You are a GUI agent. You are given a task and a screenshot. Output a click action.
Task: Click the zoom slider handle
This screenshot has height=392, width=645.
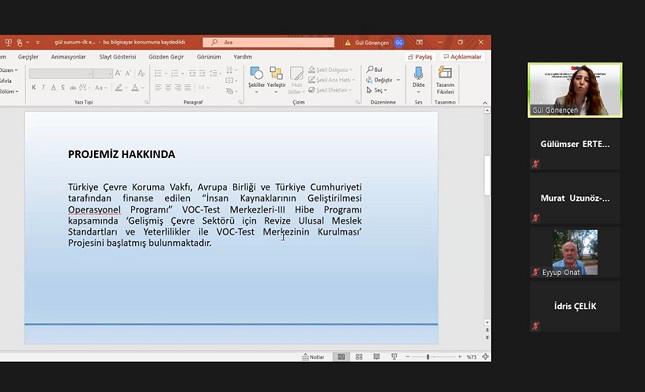click(x=428, y=357)
